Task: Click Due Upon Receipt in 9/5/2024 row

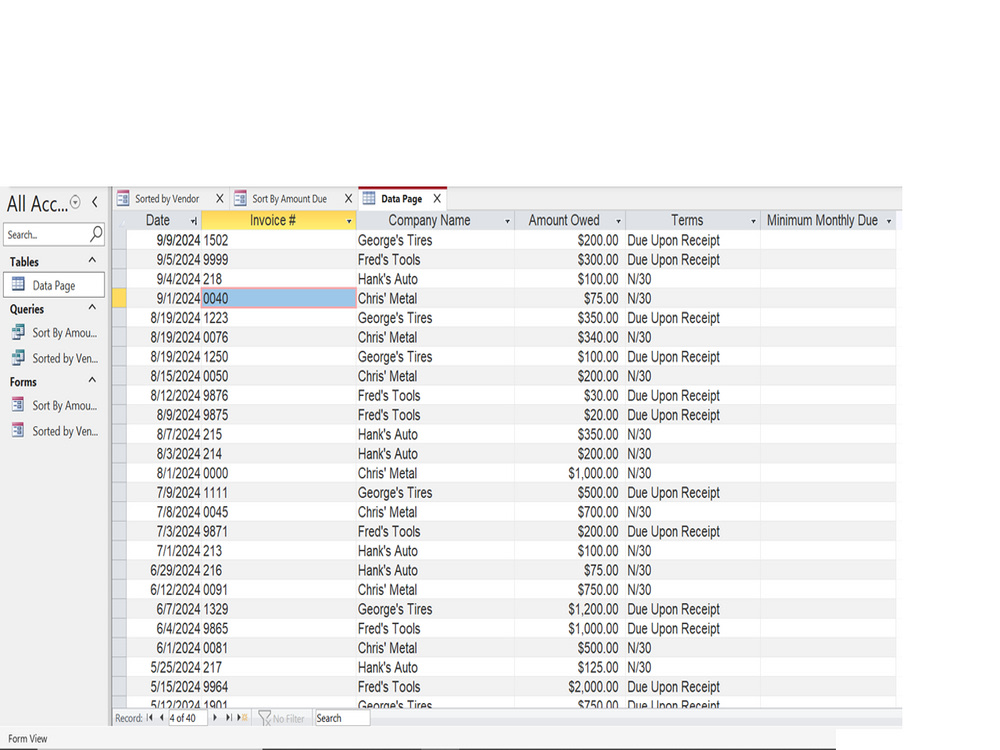Action: tap(693, 260)
